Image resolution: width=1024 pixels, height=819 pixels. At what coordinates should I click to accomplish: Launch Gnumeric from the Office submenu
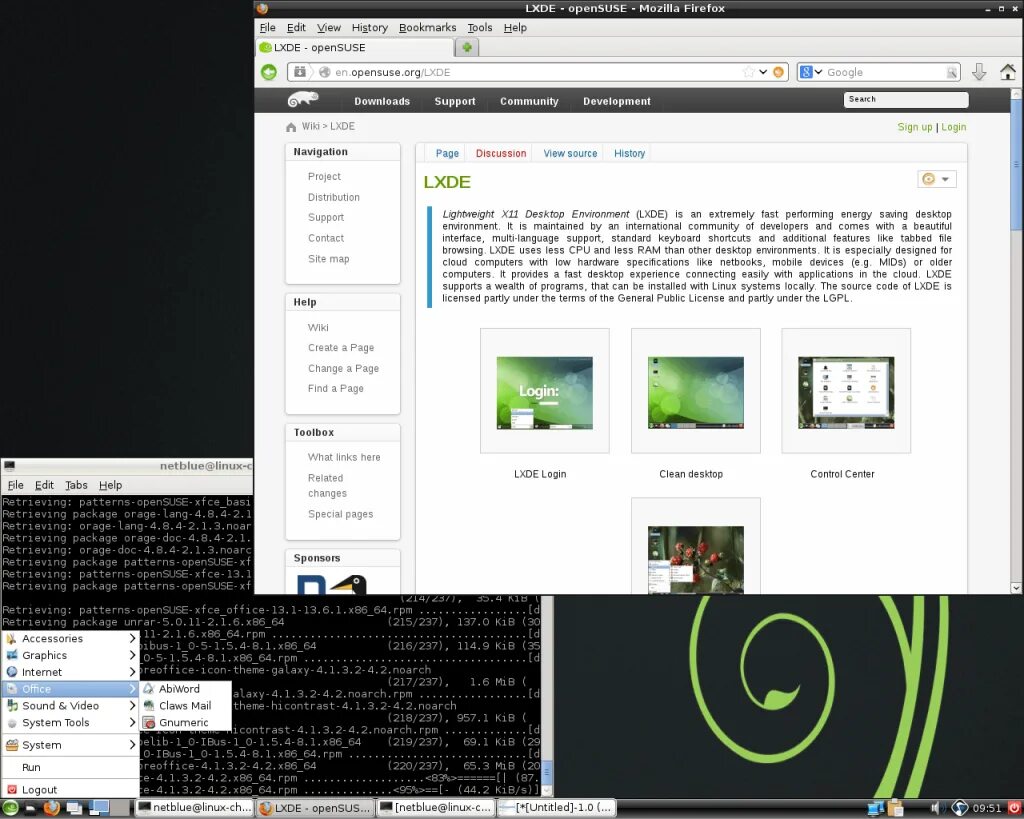[x=185, y=723]
